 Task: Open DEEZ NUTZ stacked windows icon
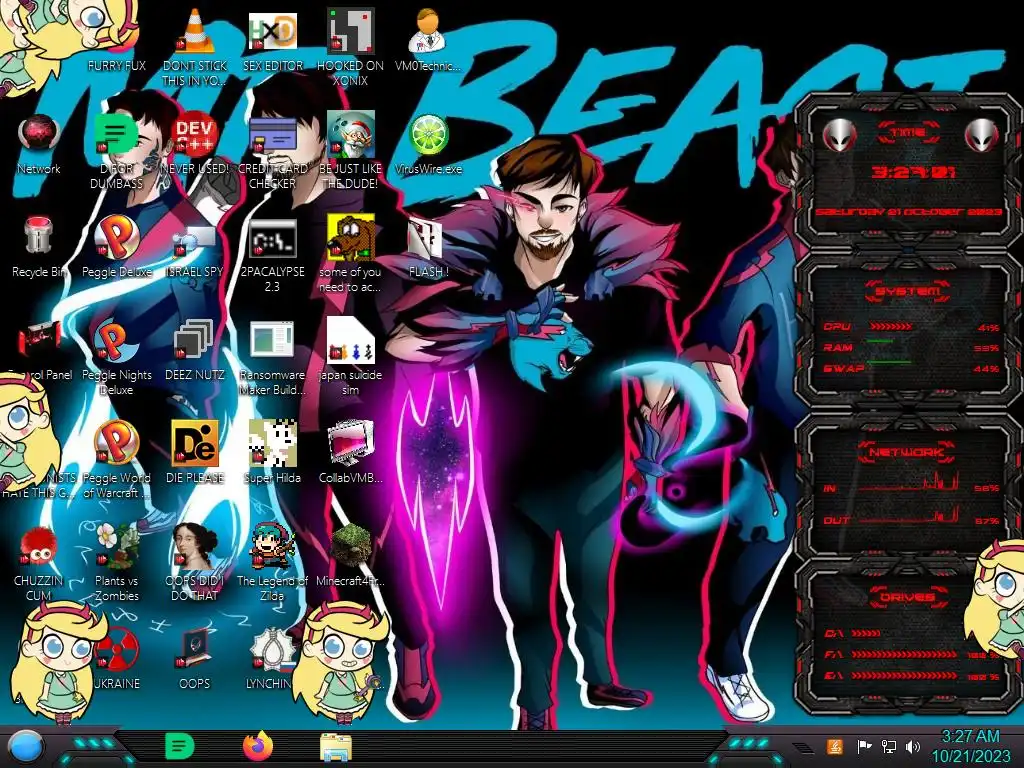[195, 340]
